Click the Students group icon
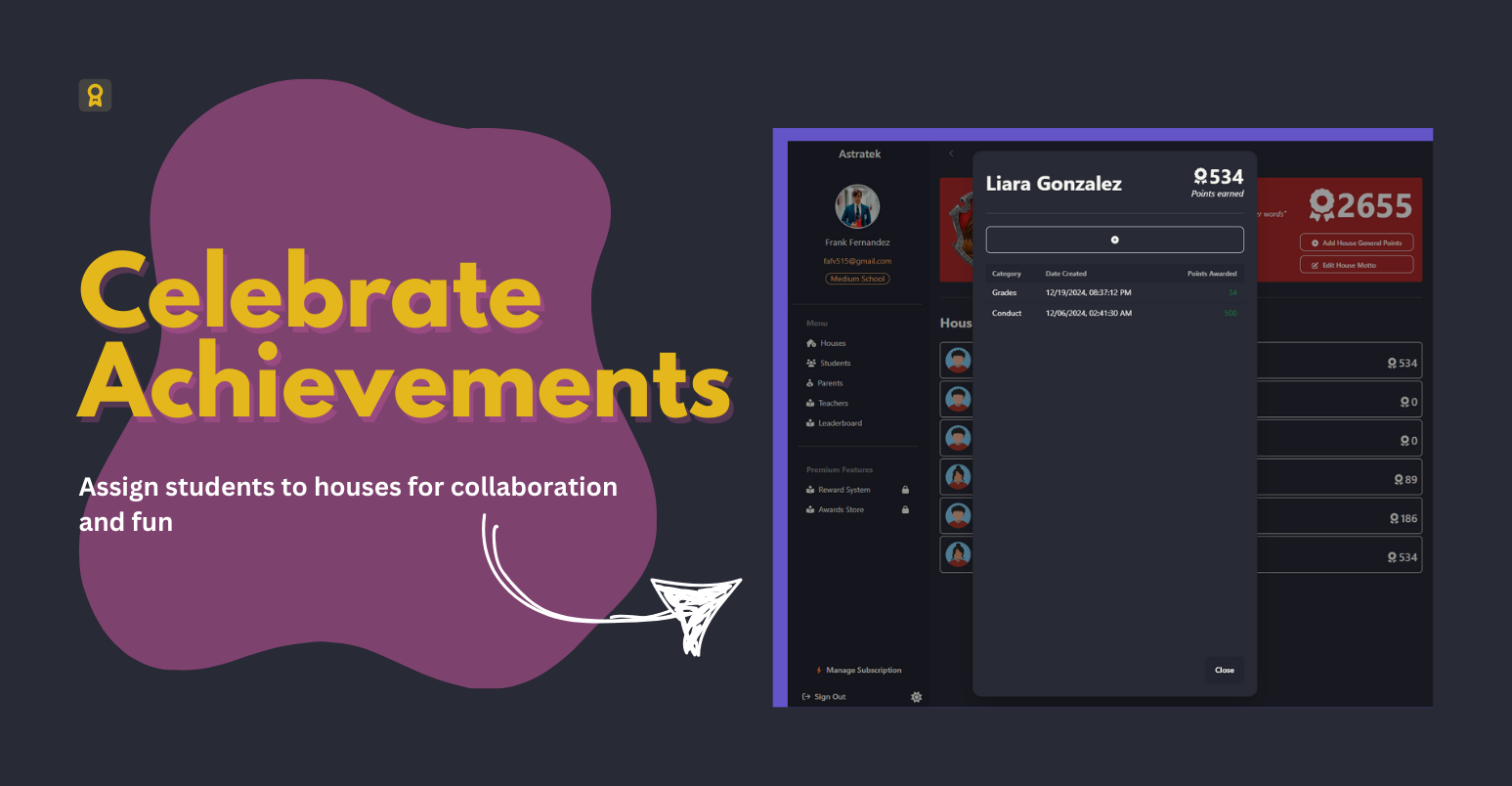Screen dimensions: 1512x786 (x=811, y=363)
